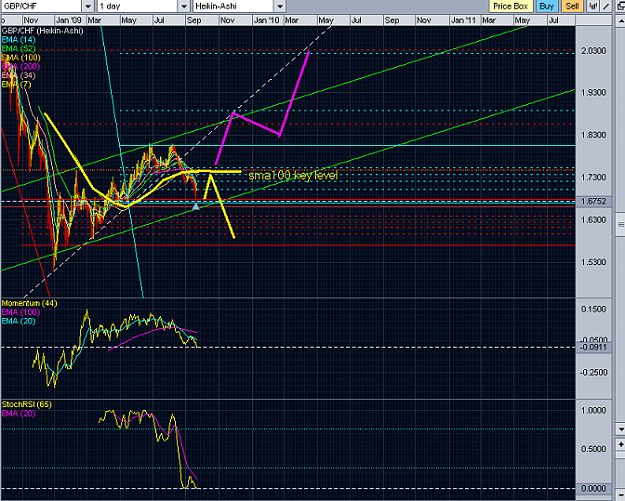
Task: Click the Buy button
Action: pos(546,6)
